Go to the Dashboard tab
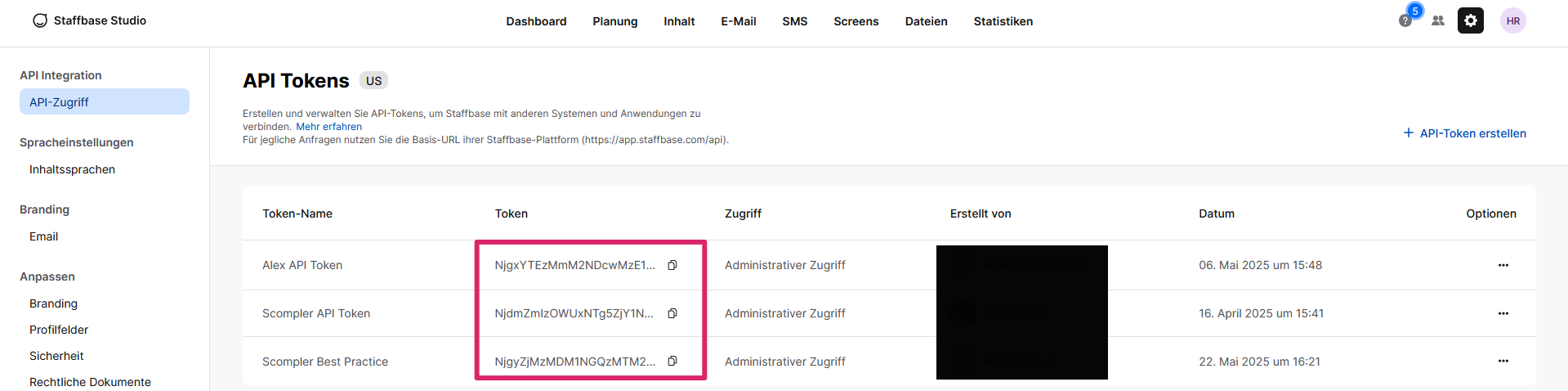 click(x=536, y=21)
